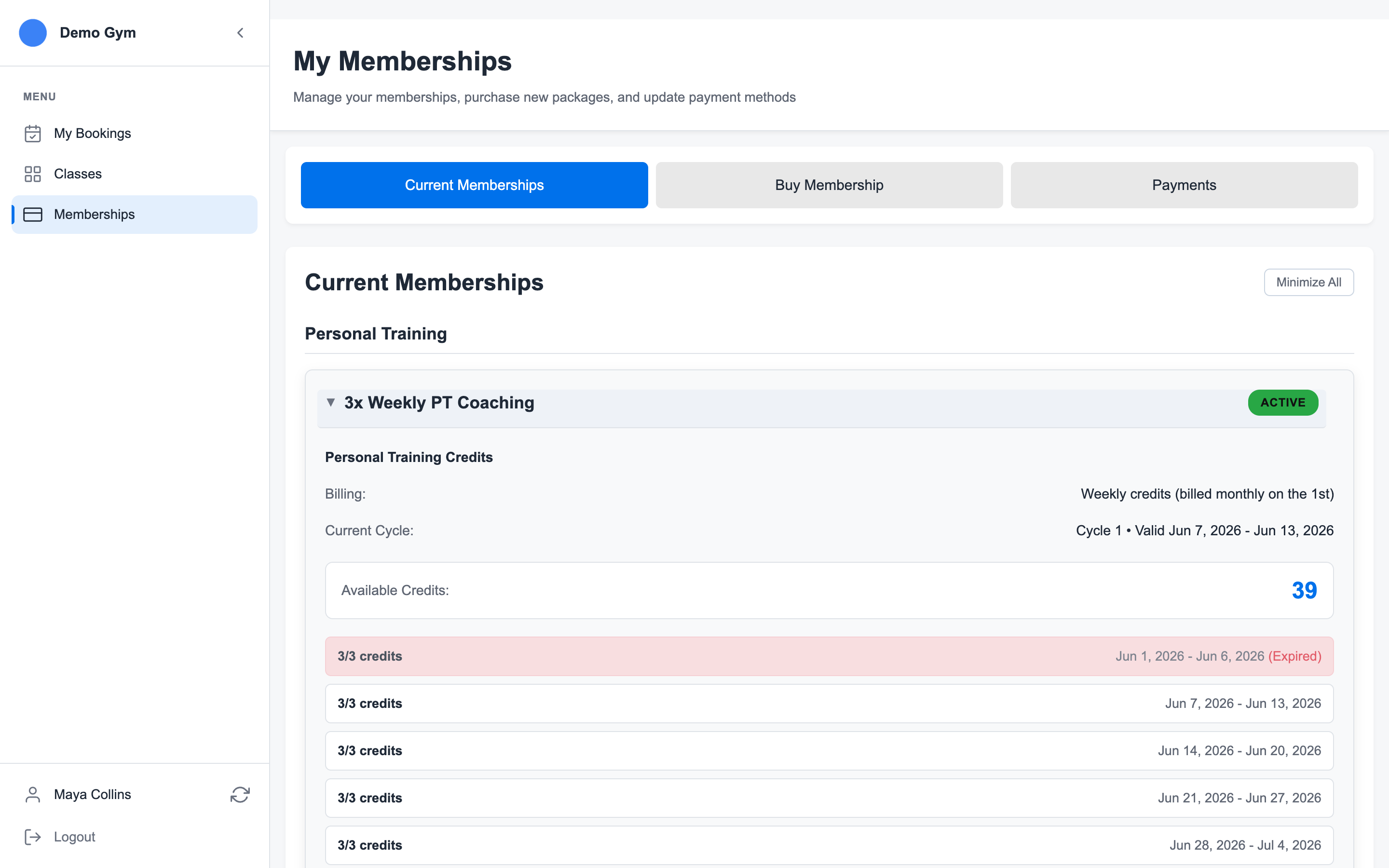The image size is (1389, 868).
Task: Click the Classes grid icon
Action: [33, 174]
